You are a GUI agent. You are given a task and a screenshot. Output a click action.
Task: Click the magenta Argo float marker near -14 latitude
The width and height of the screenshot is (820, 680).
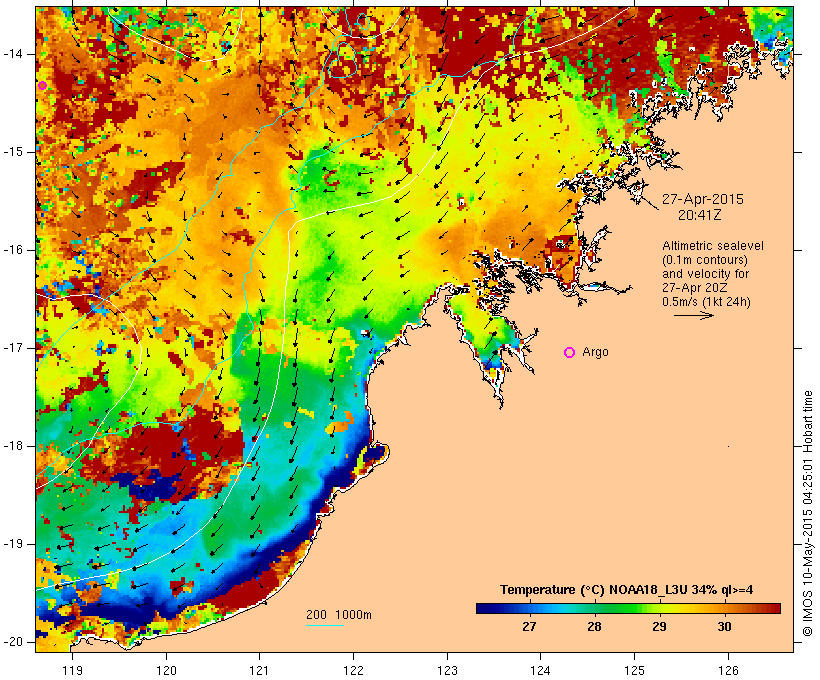point(42,86)
